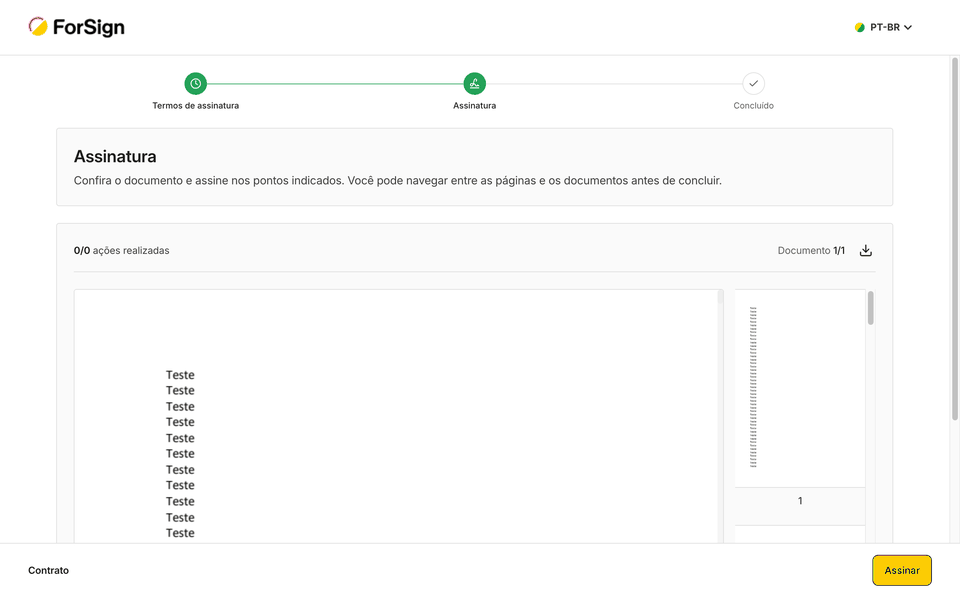The height and width of the screenshot is (597, 960).
Task: Select the Concluído step checkmark icon
Action: pos(754,83)
